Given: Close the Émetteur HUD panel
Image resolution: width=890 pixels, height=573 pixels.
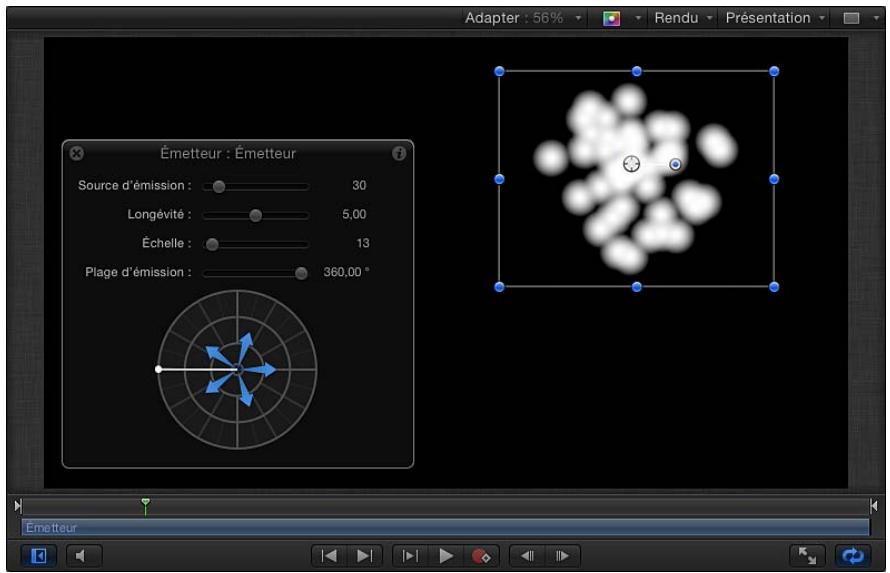Looking at the screenshot, I should click(77, 153).
